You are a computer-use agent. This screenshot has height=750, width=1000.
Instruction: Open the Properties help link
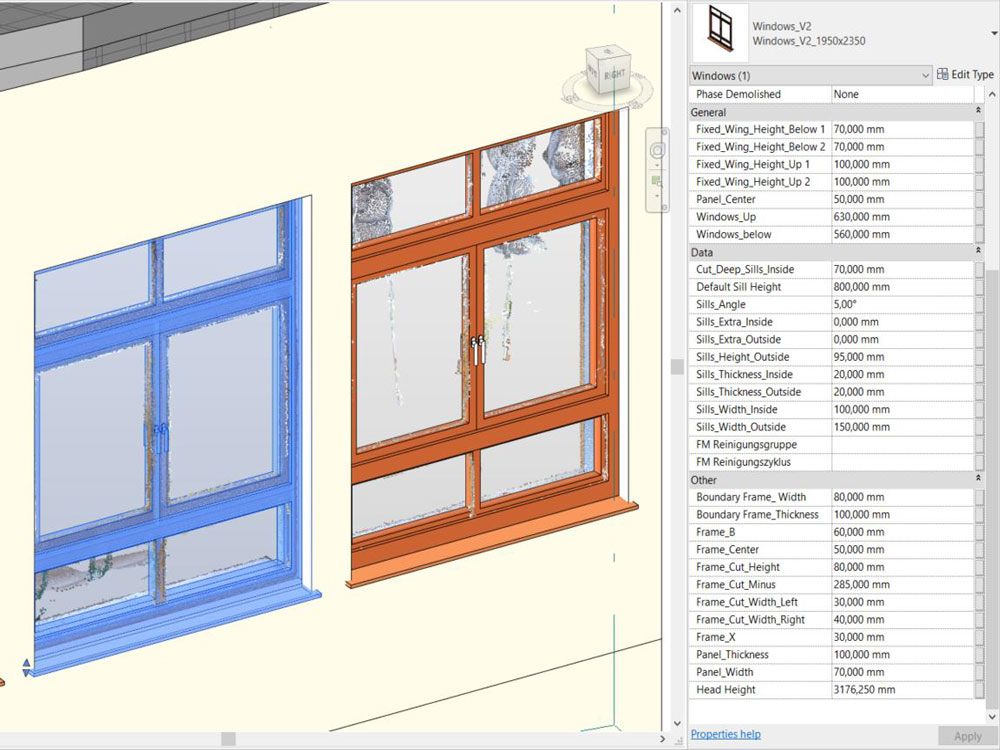pos(725,734)
